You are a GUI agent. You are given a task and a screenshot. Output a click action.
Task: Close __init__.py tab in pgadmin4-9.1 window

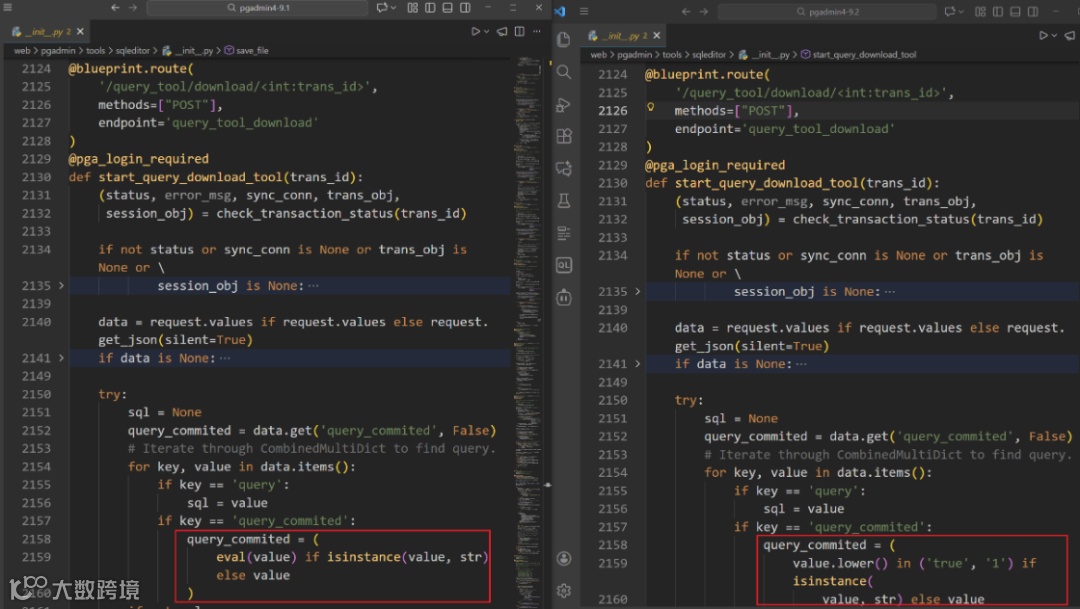point(81,32)
